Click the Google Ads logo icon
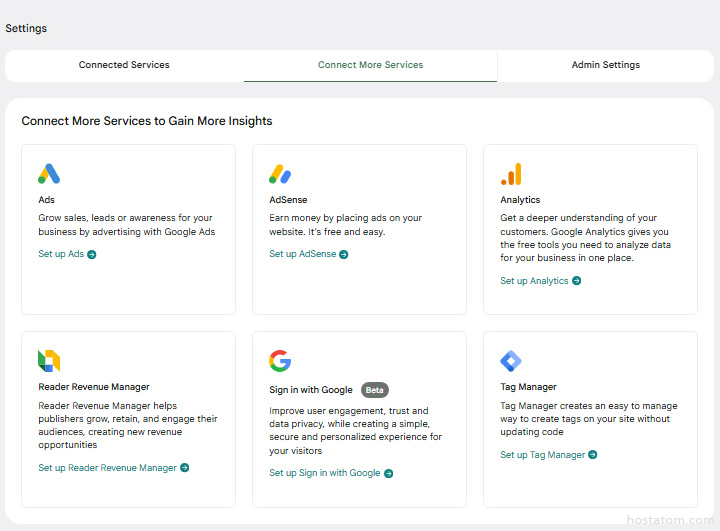 click(x=49, y=174)
